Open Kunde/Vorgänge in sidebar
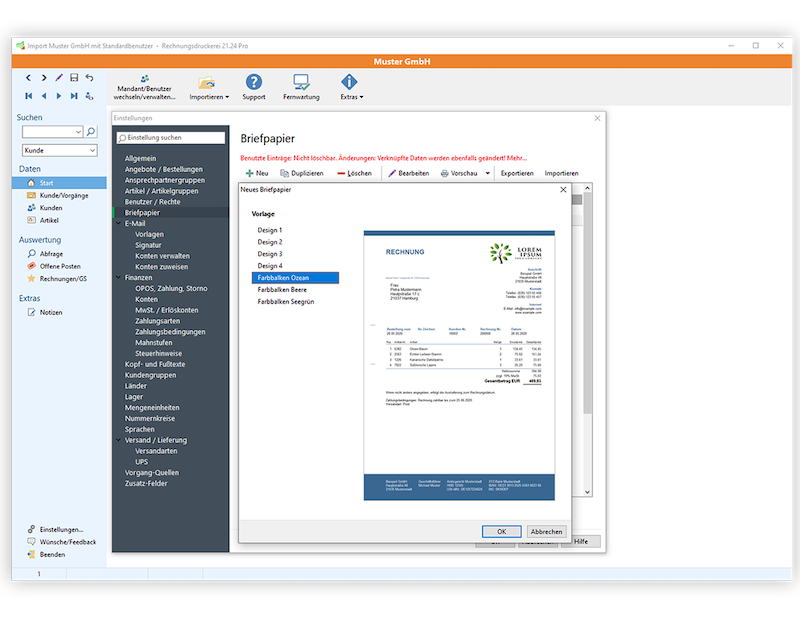 pos(63,195)
